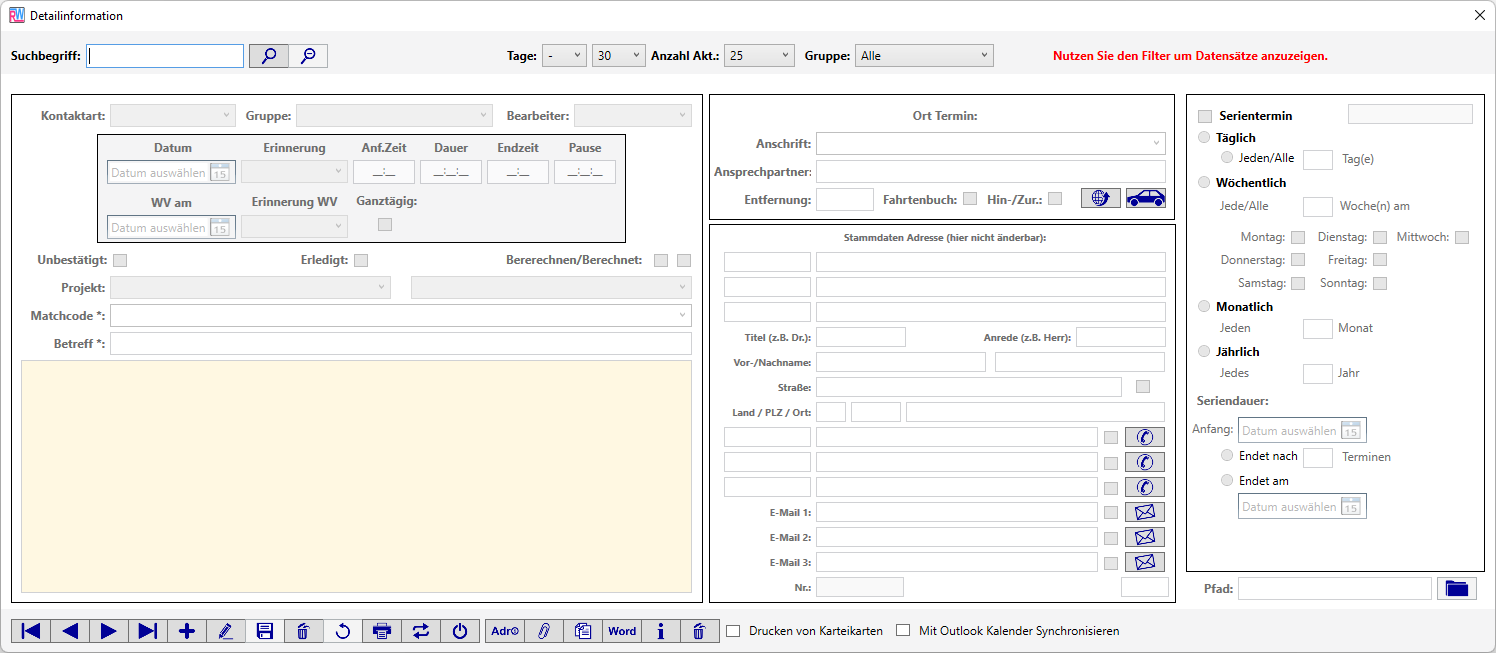Go to the next record
This screenshot has height=653, width=1496.
click(109, 631)
